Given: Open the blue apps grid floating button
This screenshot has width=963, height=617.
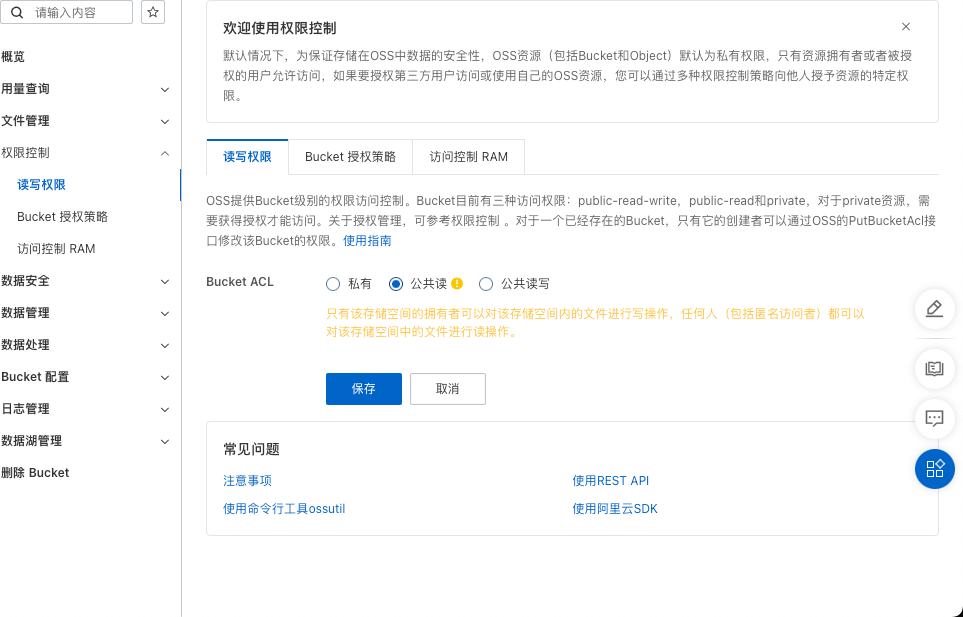Looking at the screenshot, I should (x=935, y=469).
